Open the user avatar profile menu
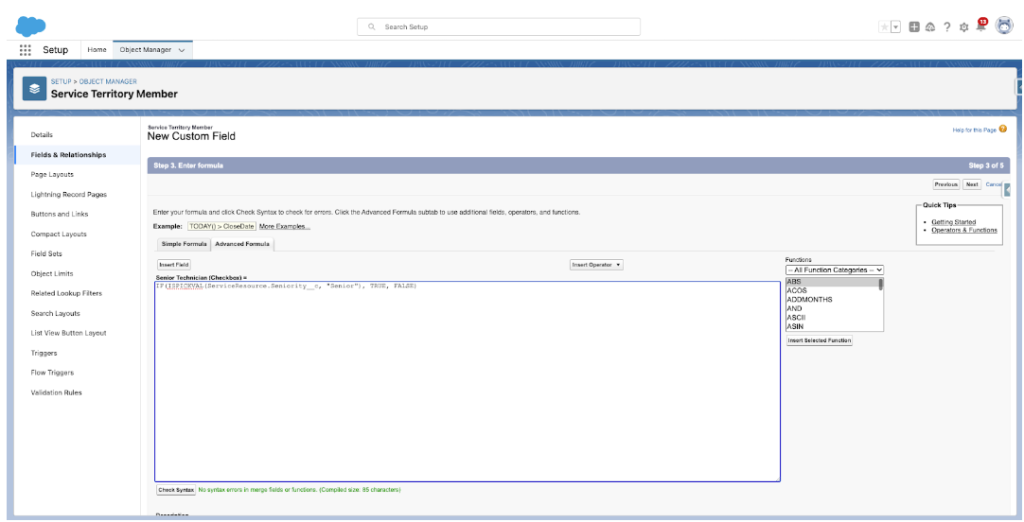1024x522 pixels. (x=1004, y=25)
